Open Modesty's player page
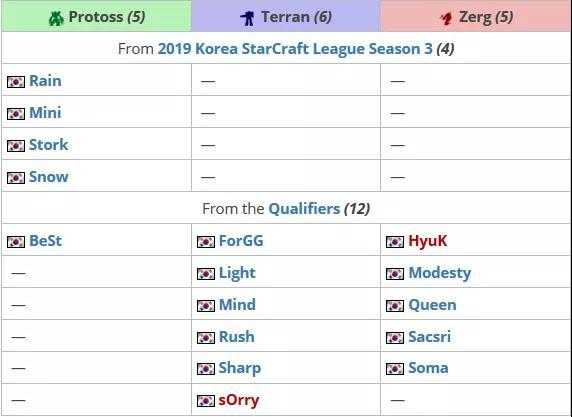This screenshot has height=417, width=572. click(x=440, y=273)
